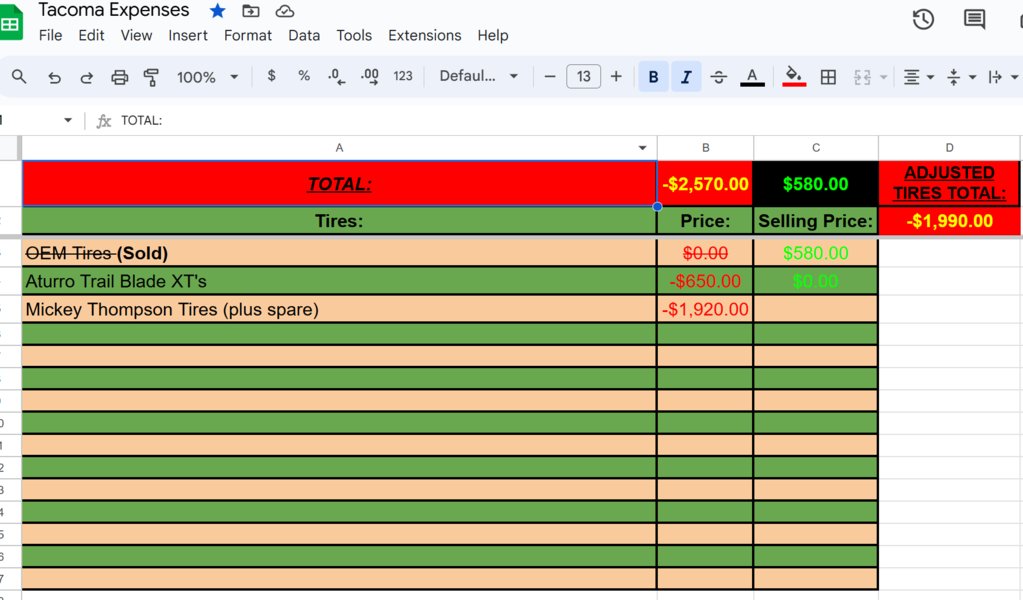The height and width of the screenshot is (600, 1023).
Task: Decrease font size with minus button
Action: pos(549,76)
